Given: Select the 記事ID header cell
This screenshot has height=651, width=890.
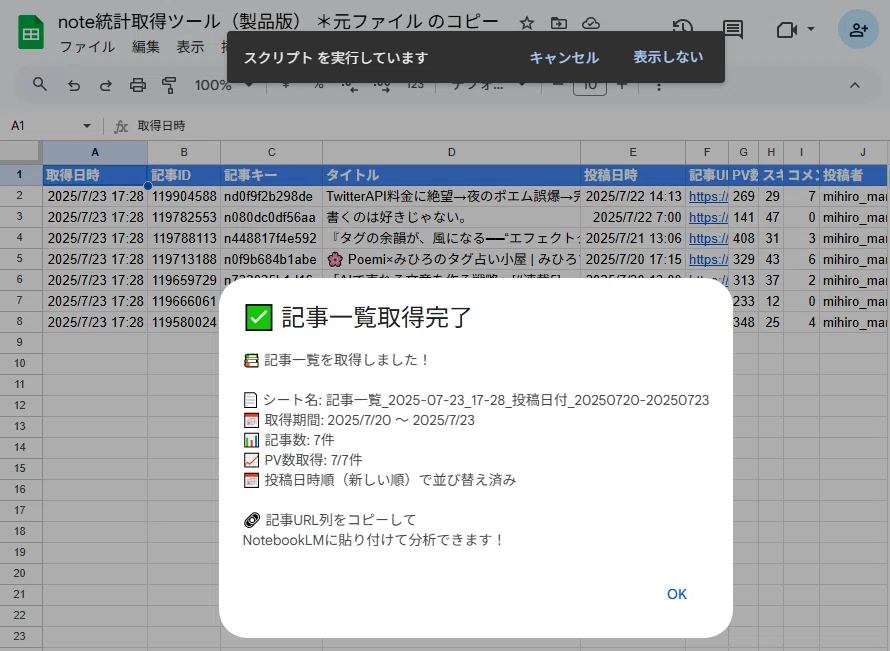Looking at the screenshot, I should click(184, 175).
